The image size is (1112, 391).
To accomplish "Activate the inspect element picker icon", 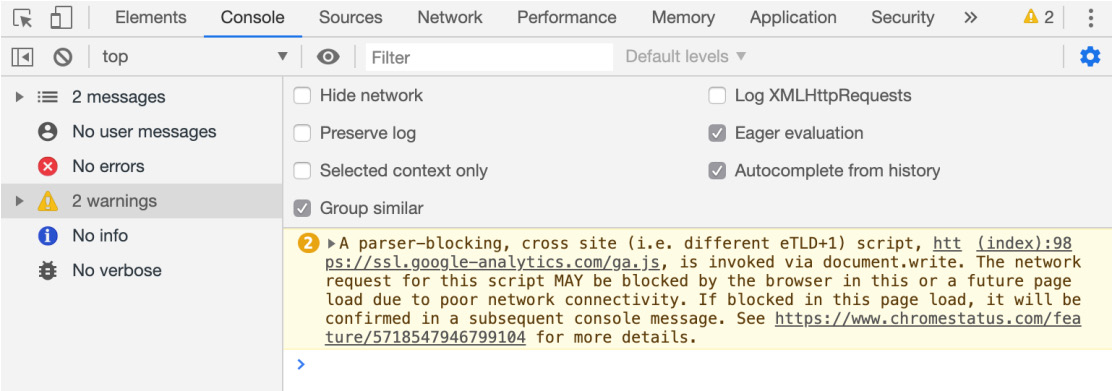I will coord(23,18).
